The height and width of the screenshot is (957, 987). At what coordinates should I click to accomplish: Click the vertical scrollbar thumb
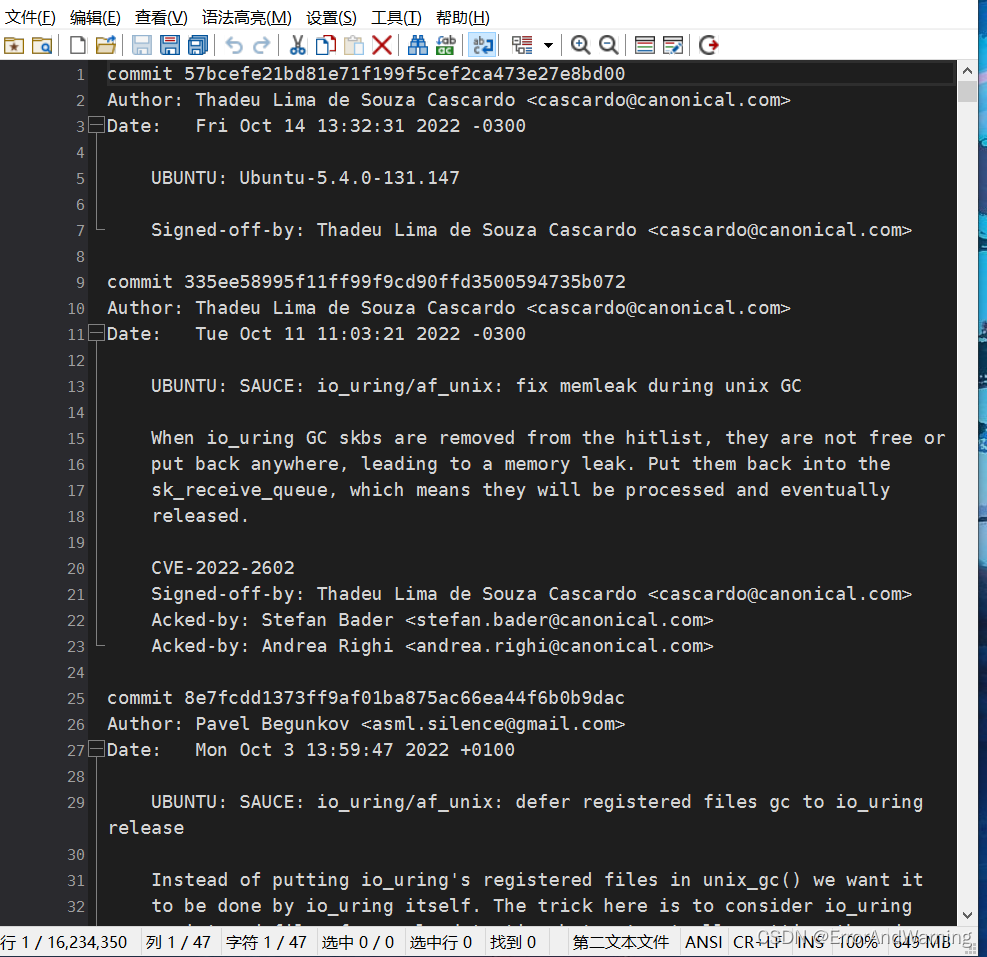point(967,91)
